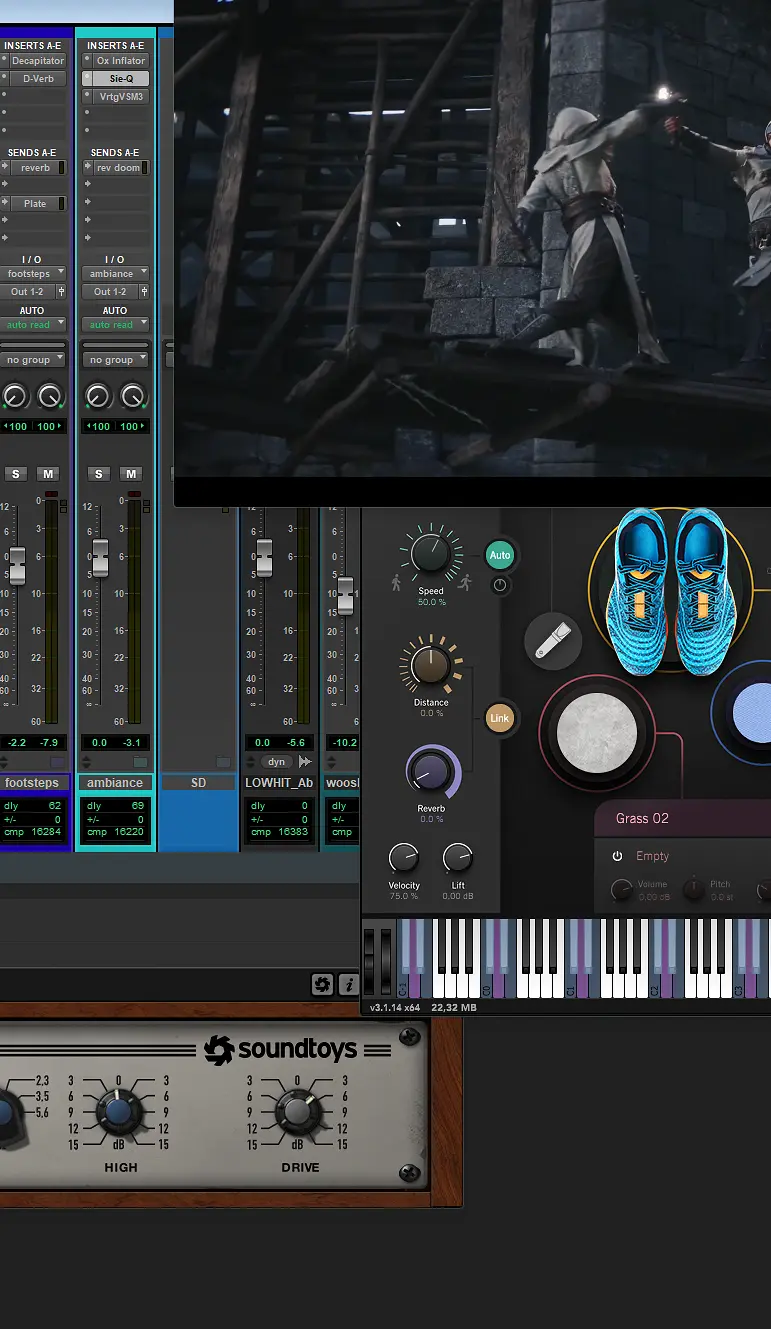The height and width of the screenshot is (1329, 771).
Task: Click the Reverb knob
Action: [431, 771]
